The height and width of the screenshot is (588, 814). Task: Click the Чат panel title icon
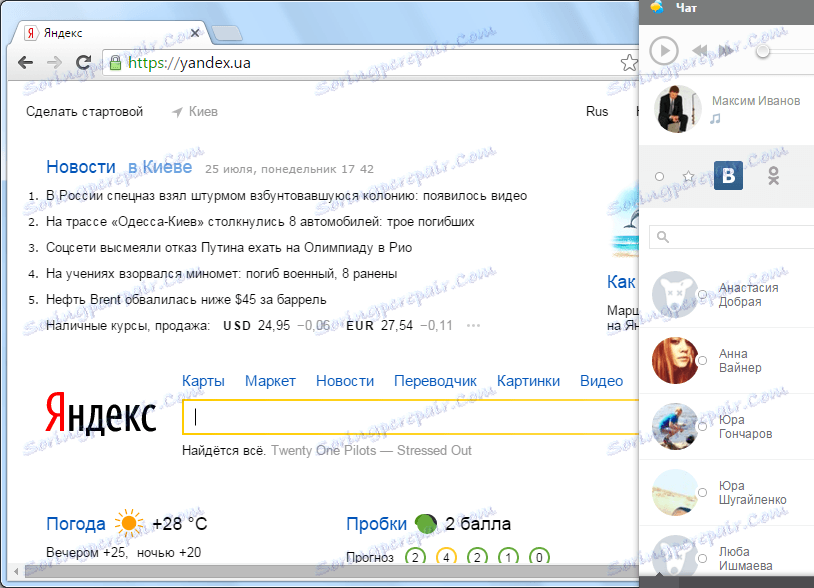click(657, 7)
